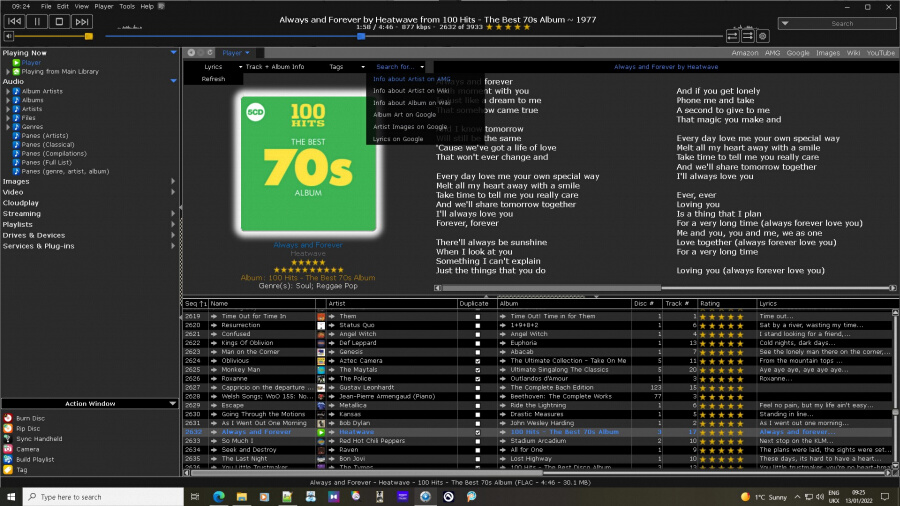This screenshot has height=506, width=900.
Task: Expand the Albums tree node
Action: click(8, 100)
